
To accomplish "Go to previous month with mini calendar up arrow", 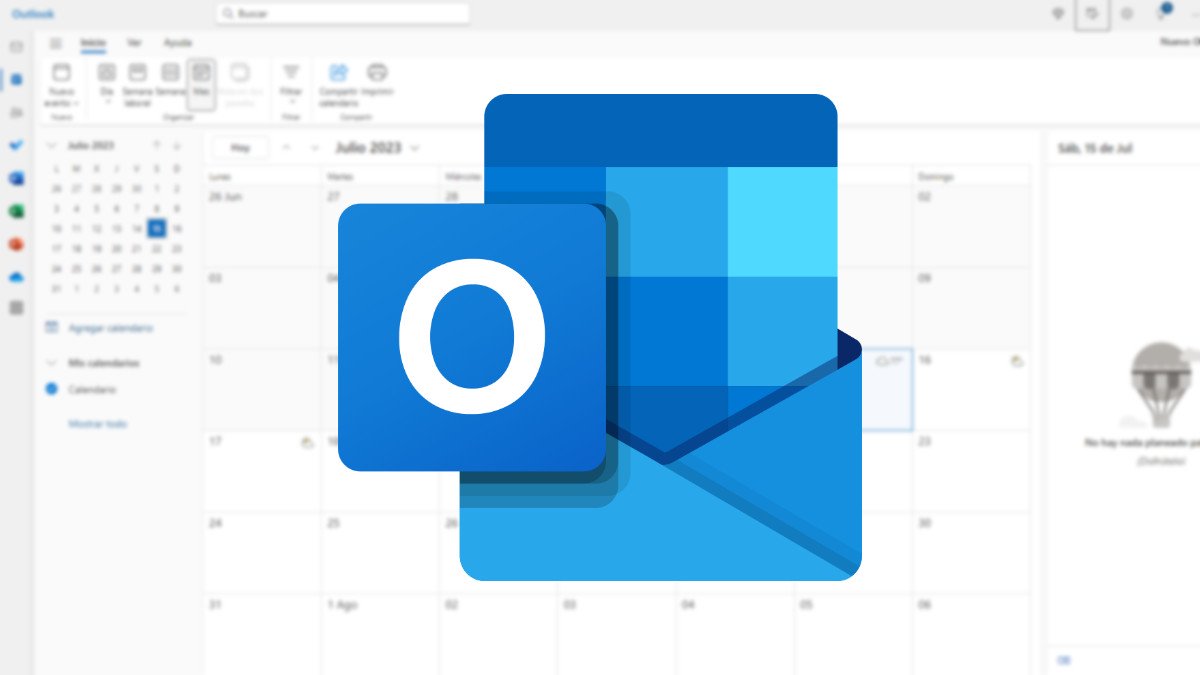I will pyautogui.click(x=157, y=145).
